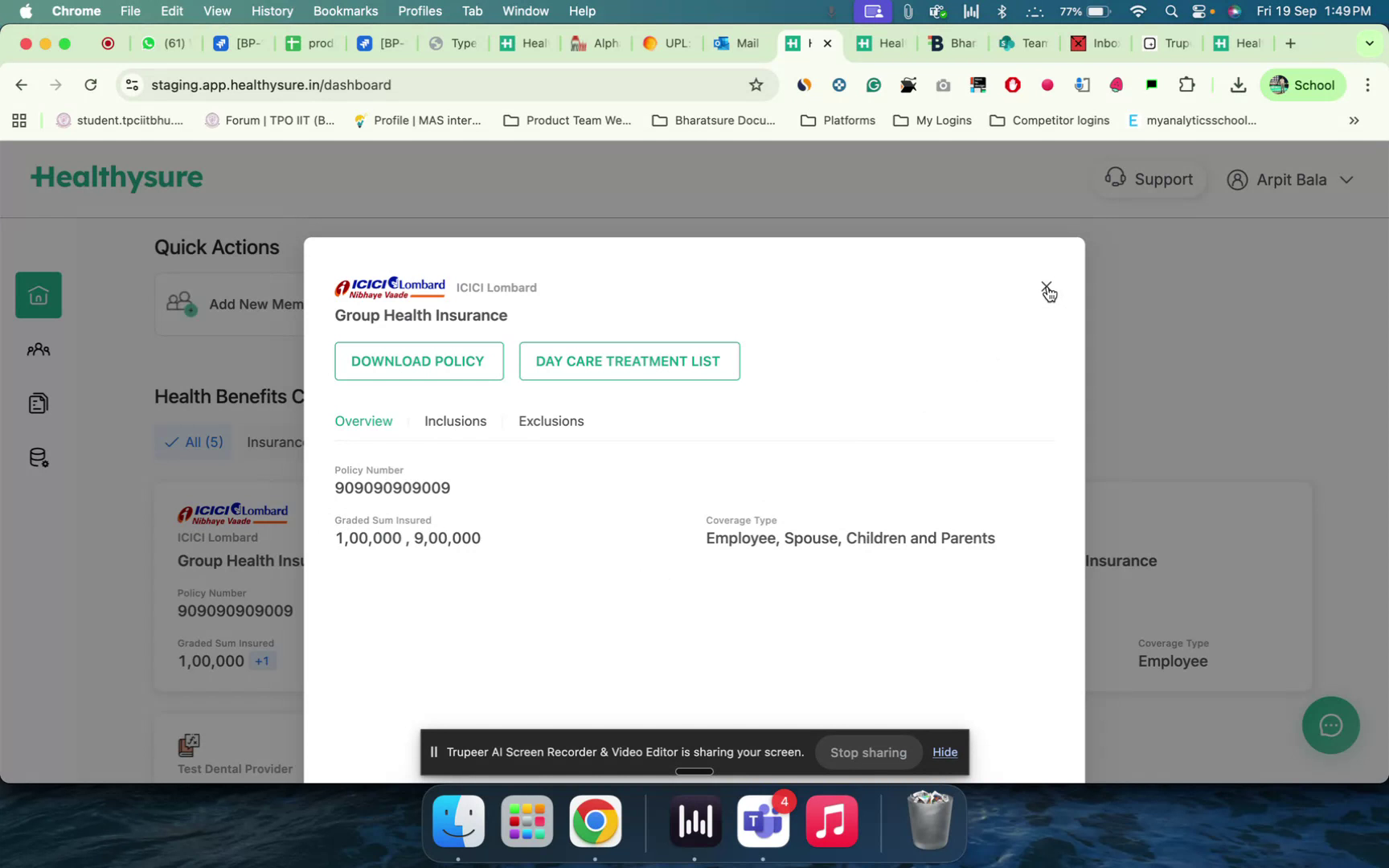Launch Apple Music from the Dock
1389x868 pixels.
[831, 821]
